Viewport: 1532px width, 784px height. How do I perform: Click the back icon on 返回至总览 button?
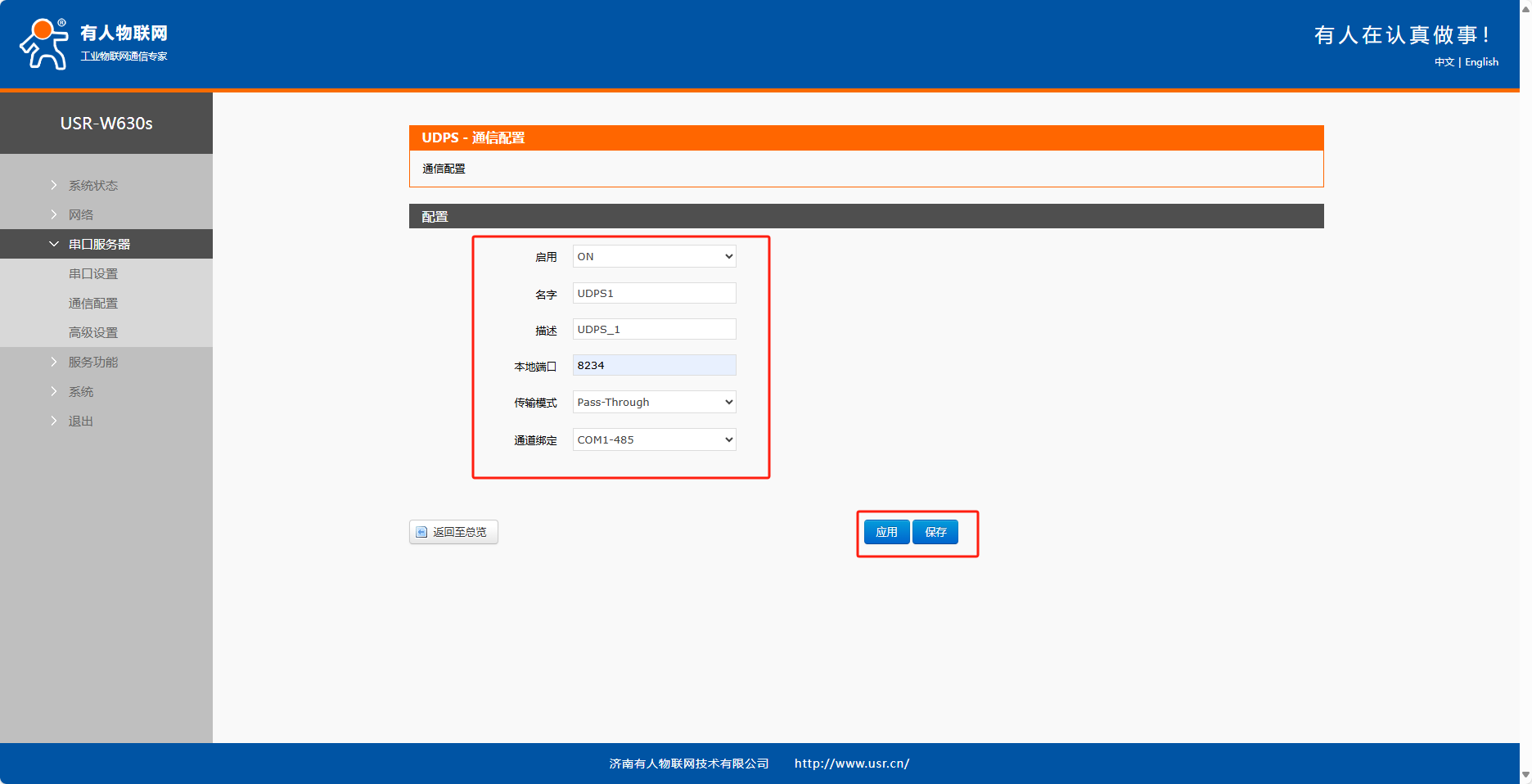(421, 532)
